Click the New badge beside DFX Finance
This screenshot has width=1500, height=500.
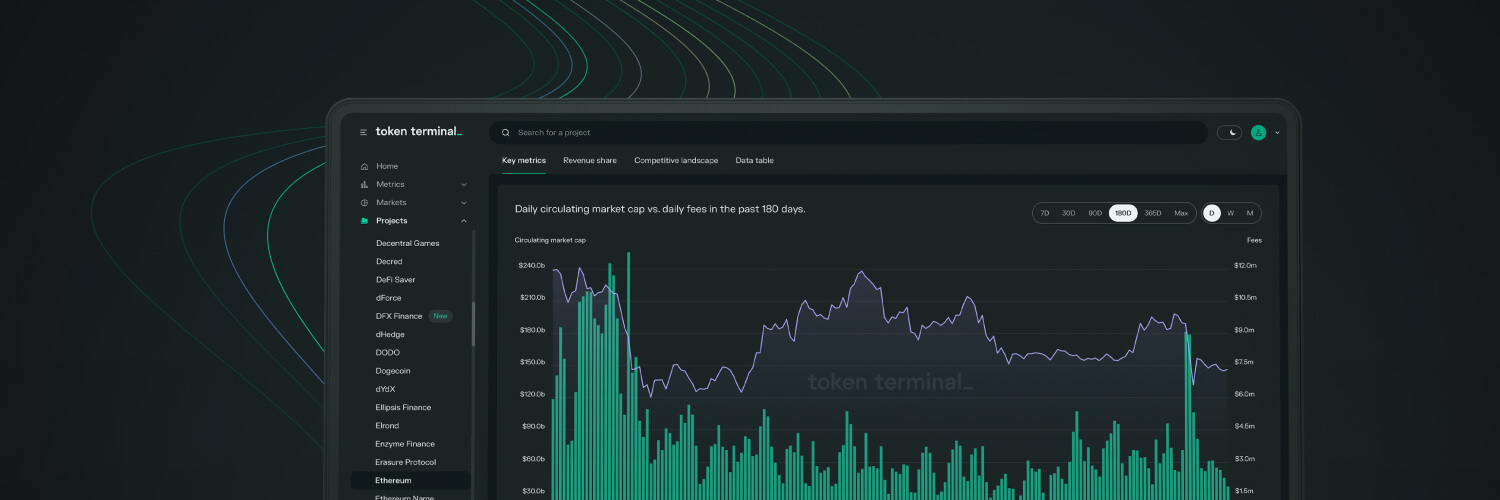(440, 316)
